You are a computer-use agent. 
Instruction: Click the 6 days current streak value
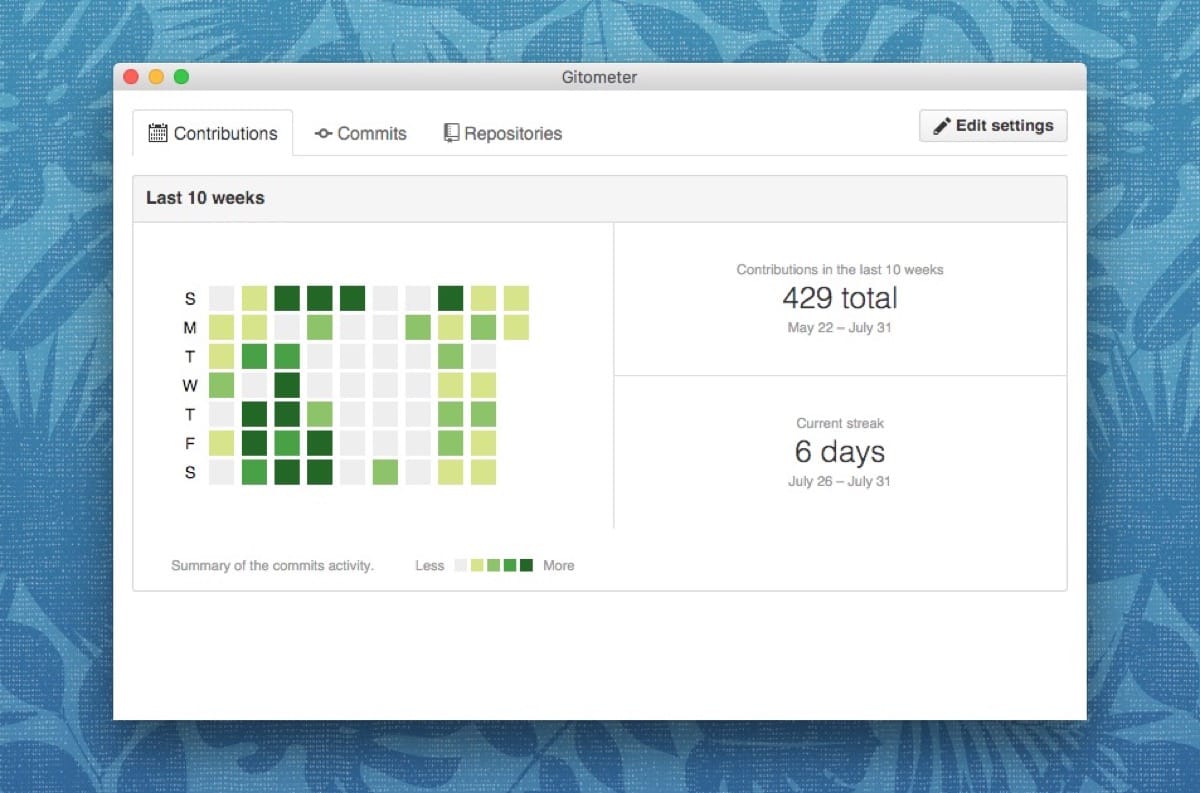click(839, 451)
